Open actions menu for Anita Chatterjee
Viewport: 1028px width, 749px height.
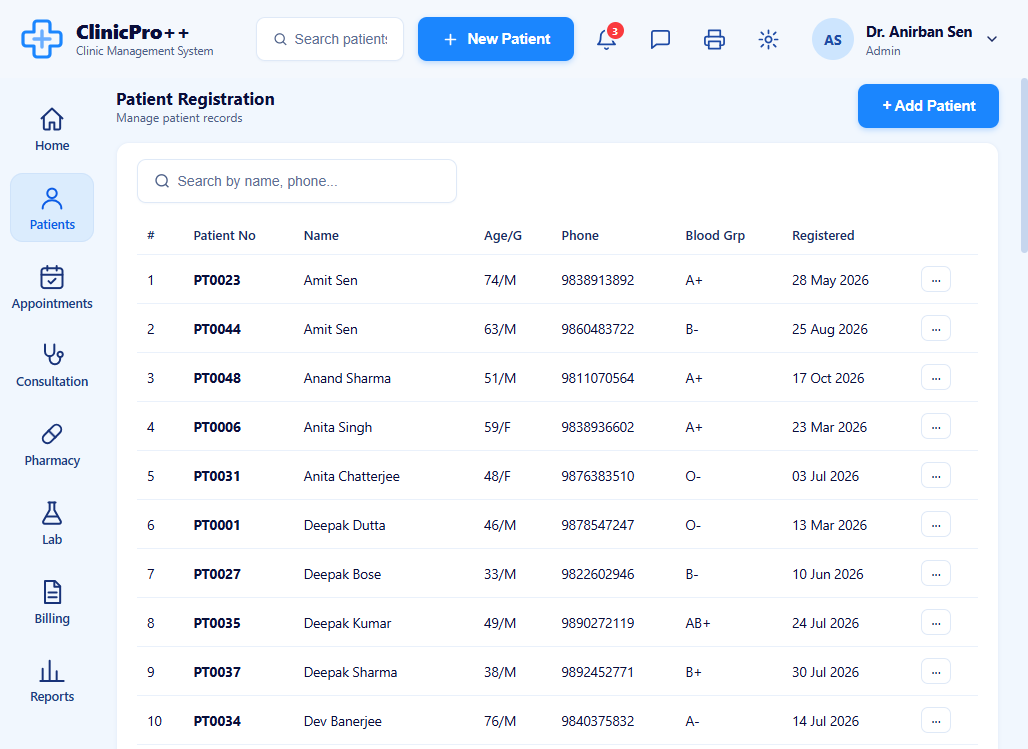pos(936,476)
